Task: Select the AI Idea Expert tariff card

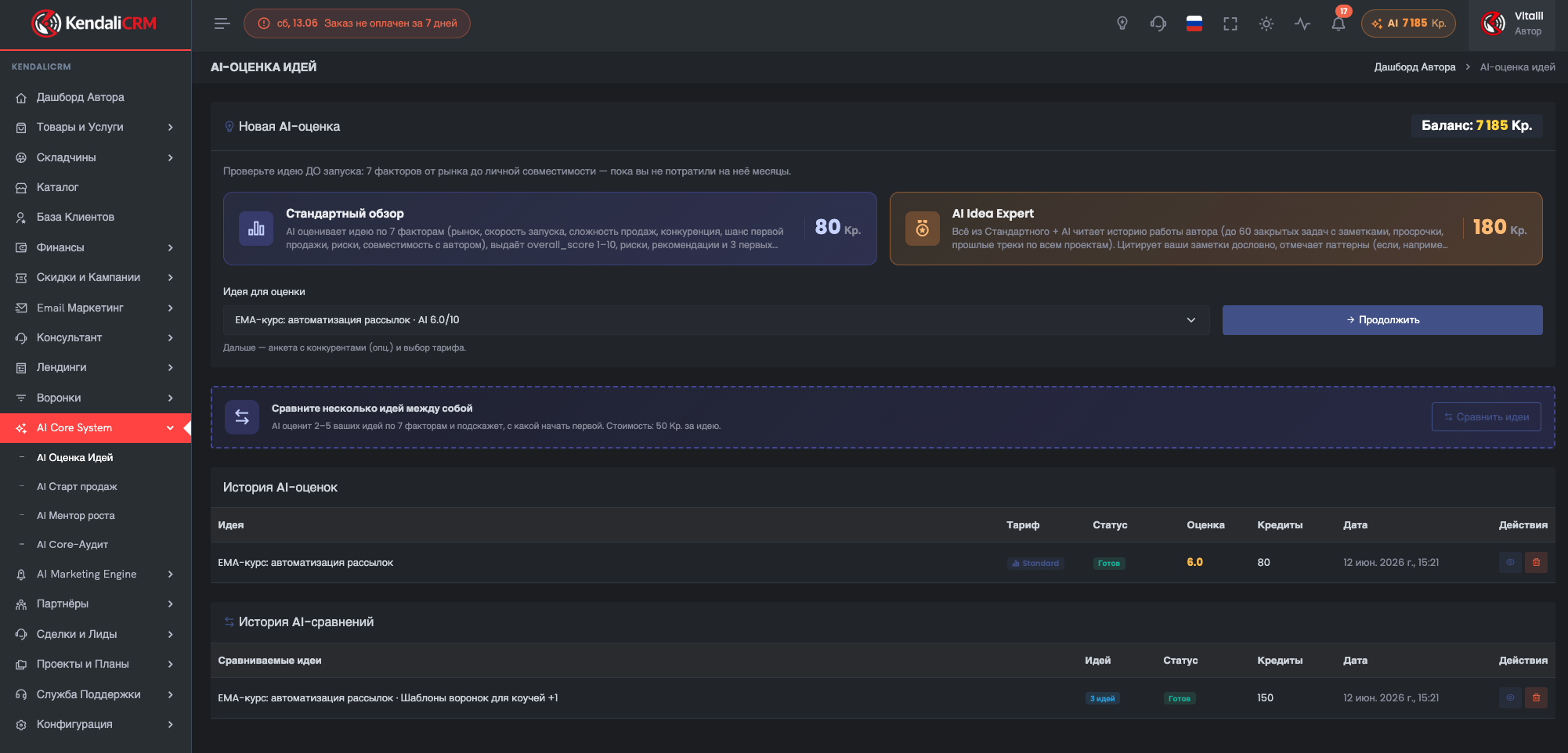Action: pyautogui.click(x=1216, y=229)
